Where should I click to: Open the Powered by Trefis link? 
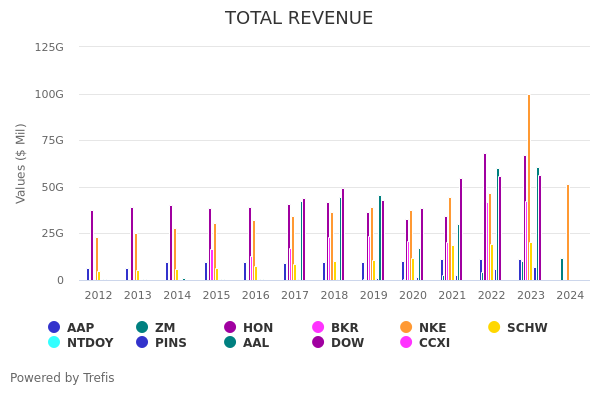tap(62, 378)
